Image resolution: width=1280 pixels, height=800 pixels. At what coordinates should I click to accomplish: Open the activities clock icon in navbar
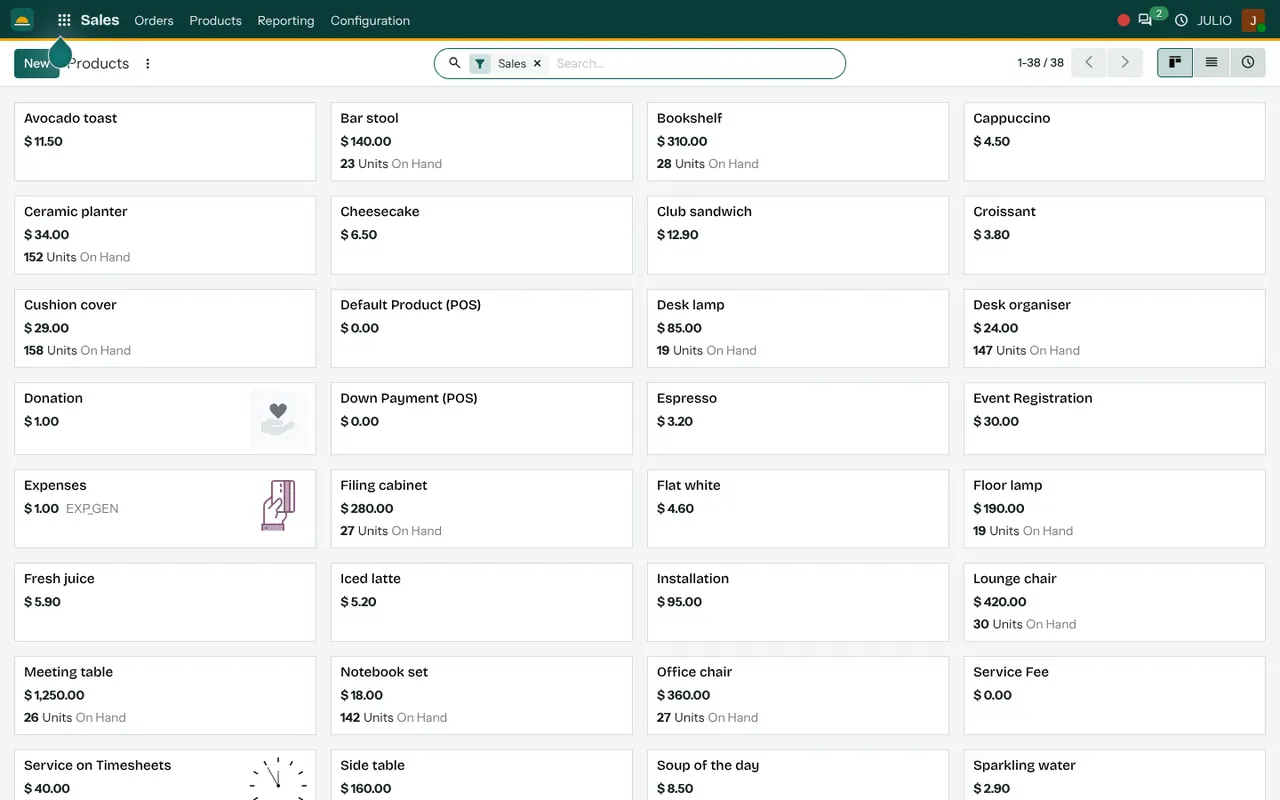1181,20
